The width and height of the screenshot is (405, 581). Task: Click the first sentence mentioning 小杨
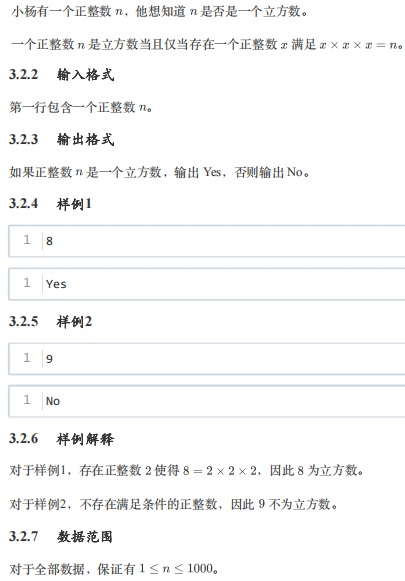(x=159, y=11)
